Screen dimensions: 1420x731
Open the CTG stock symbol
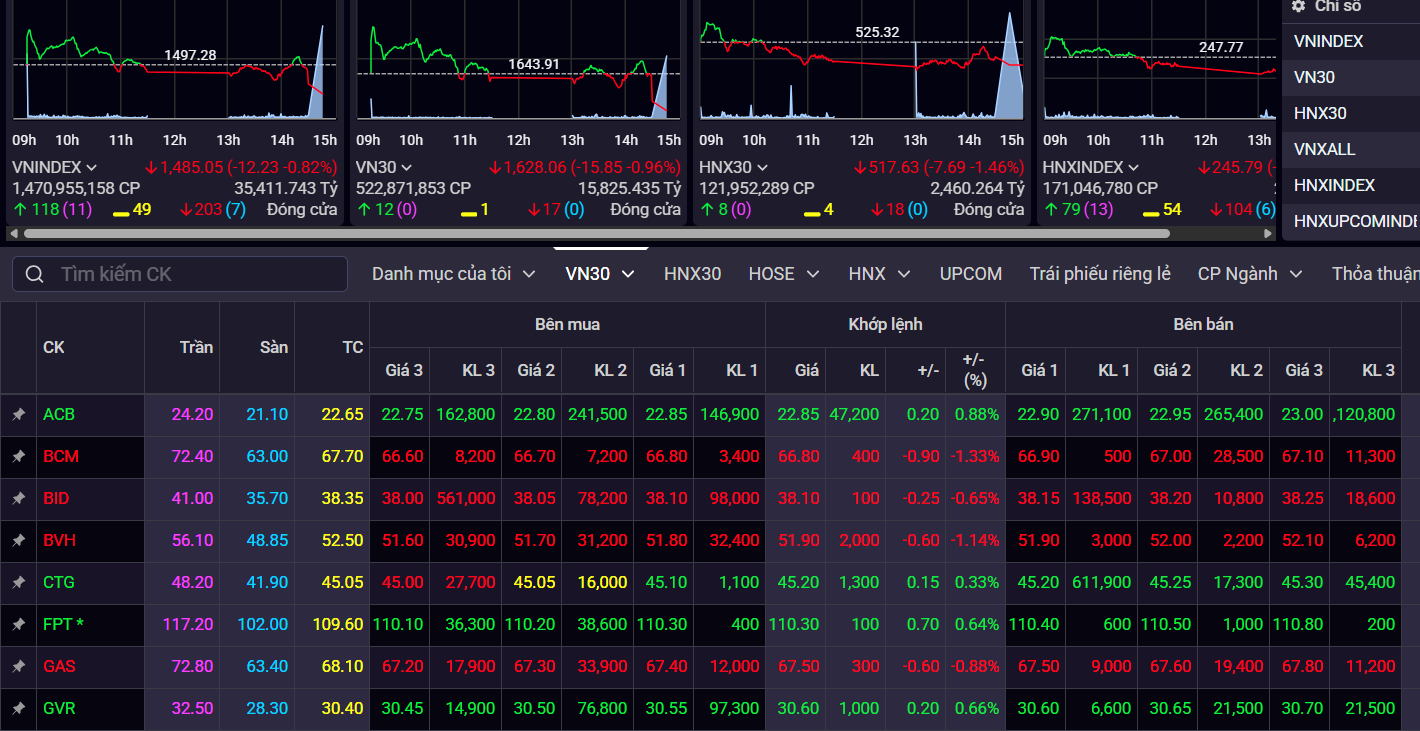pyautogui.click(x=59, y=582)
